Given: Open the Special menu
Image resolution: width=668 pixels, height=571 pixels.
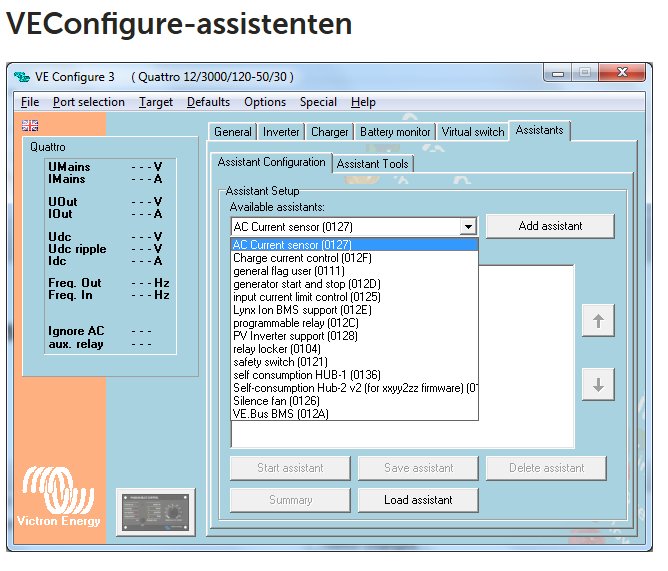Looking at the screenshot, I should point(318,102).
